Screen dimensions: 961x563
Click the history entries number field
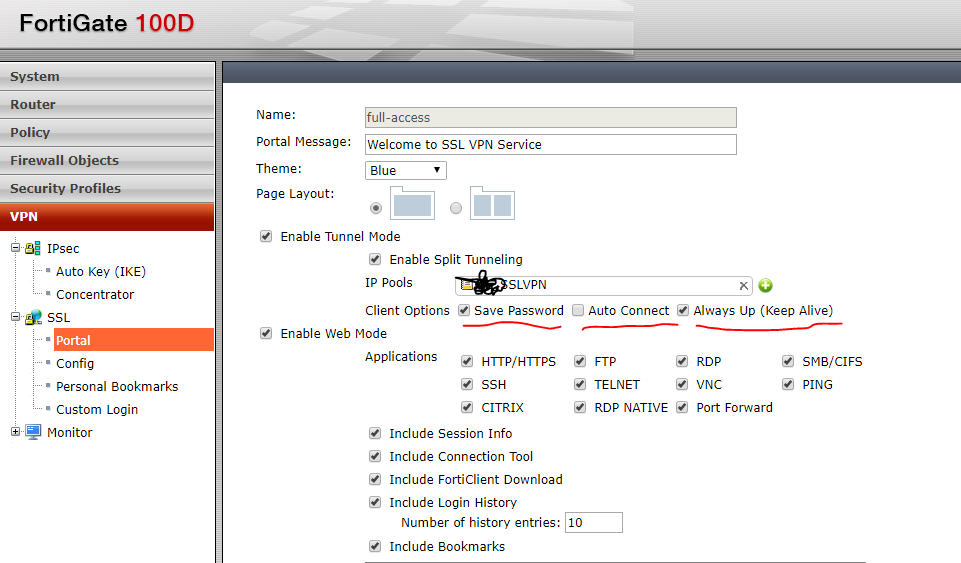point(593,523)
